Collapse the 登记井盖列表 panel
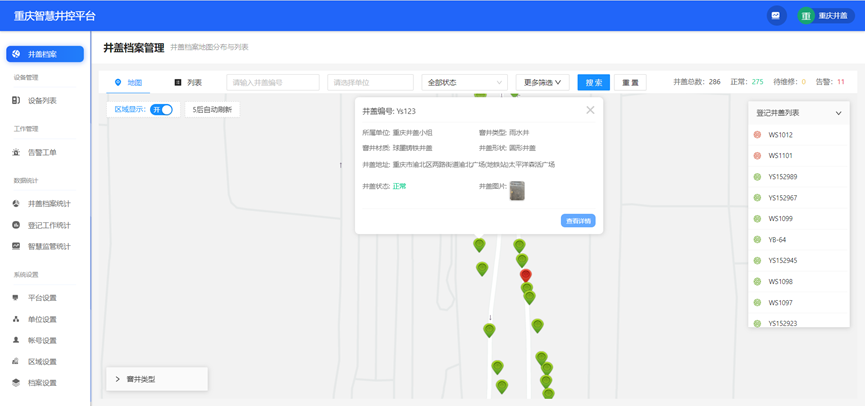865x406 pixels. pos(838,114)
